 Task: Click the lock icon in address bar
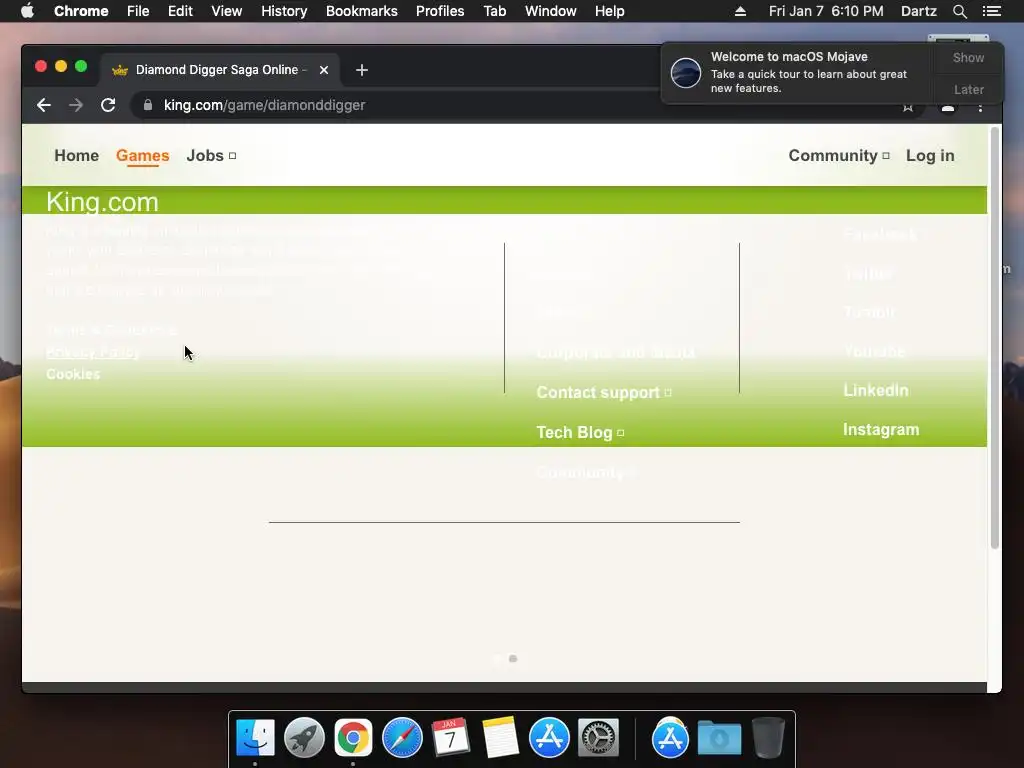[148, 105]
